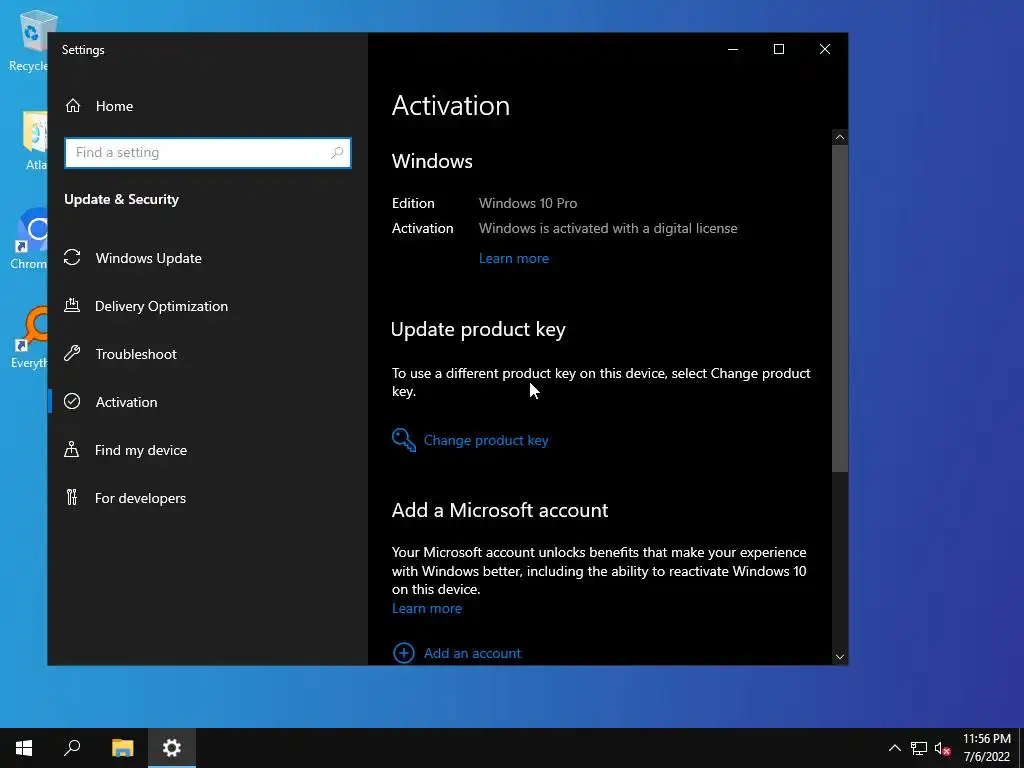Click the Find my device person icon
The width and height of the screenshot is (1024, 768).
(72, 449)
